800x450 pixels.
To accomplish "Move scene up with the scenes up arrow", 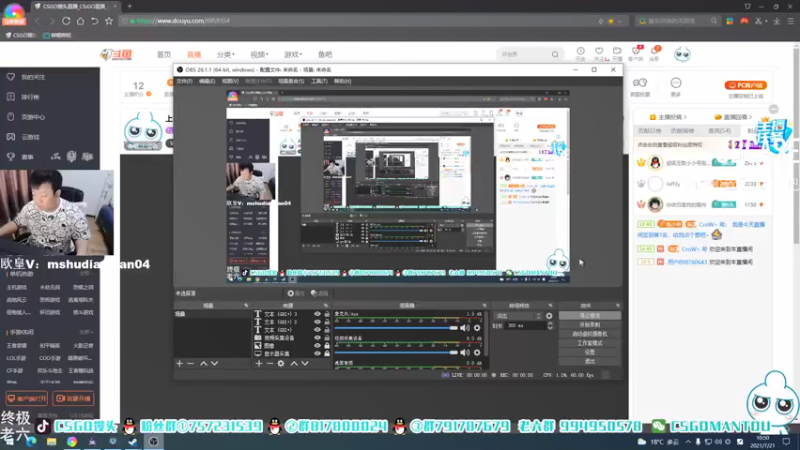I will point(204,363).
